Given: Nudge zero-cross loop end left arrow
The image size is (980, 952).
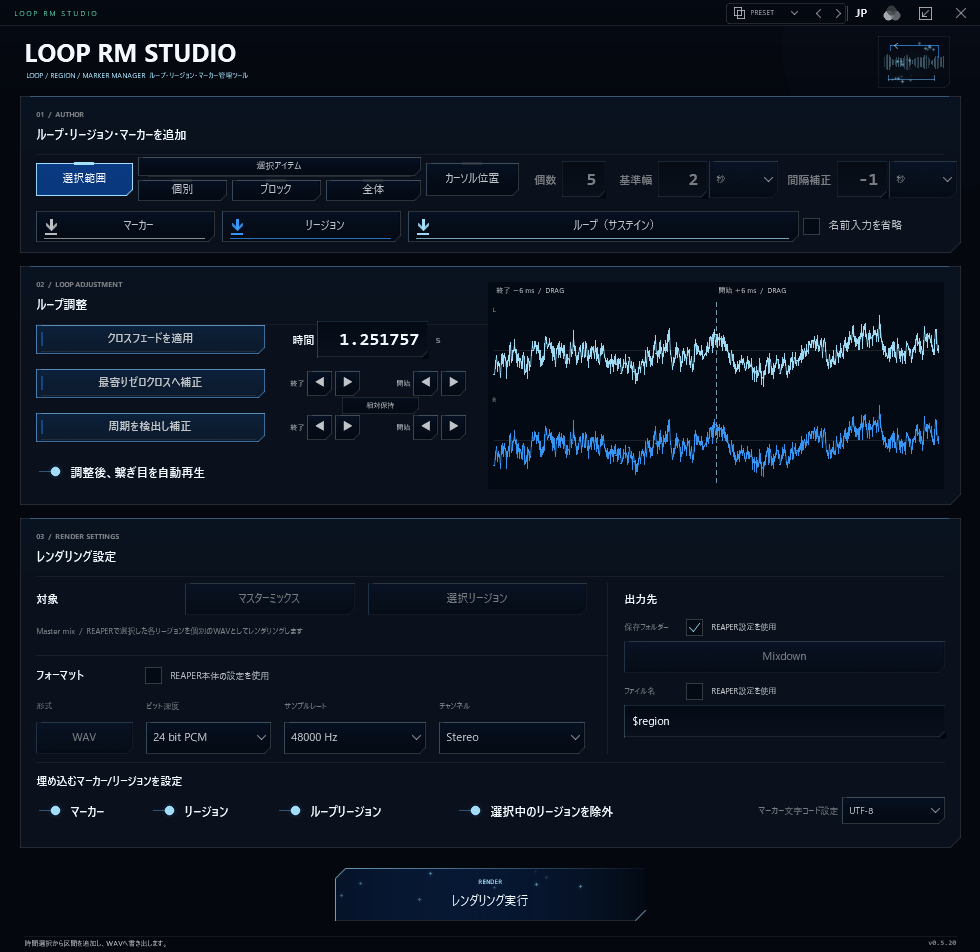Looking at the screenshot, I should (319, 426).
